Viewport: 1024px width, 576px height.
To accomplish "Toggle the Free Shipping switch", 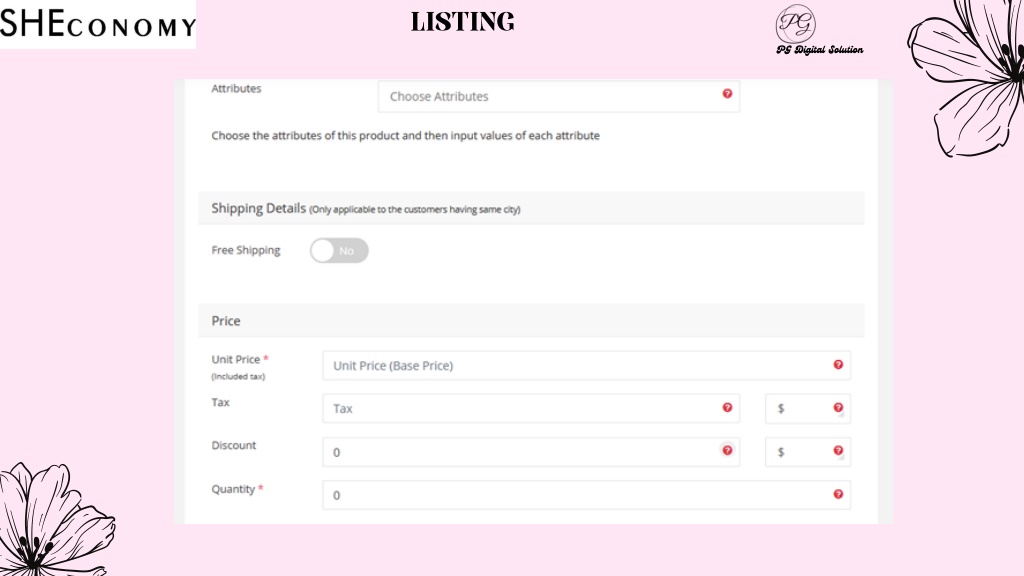I will coord(339,251).
